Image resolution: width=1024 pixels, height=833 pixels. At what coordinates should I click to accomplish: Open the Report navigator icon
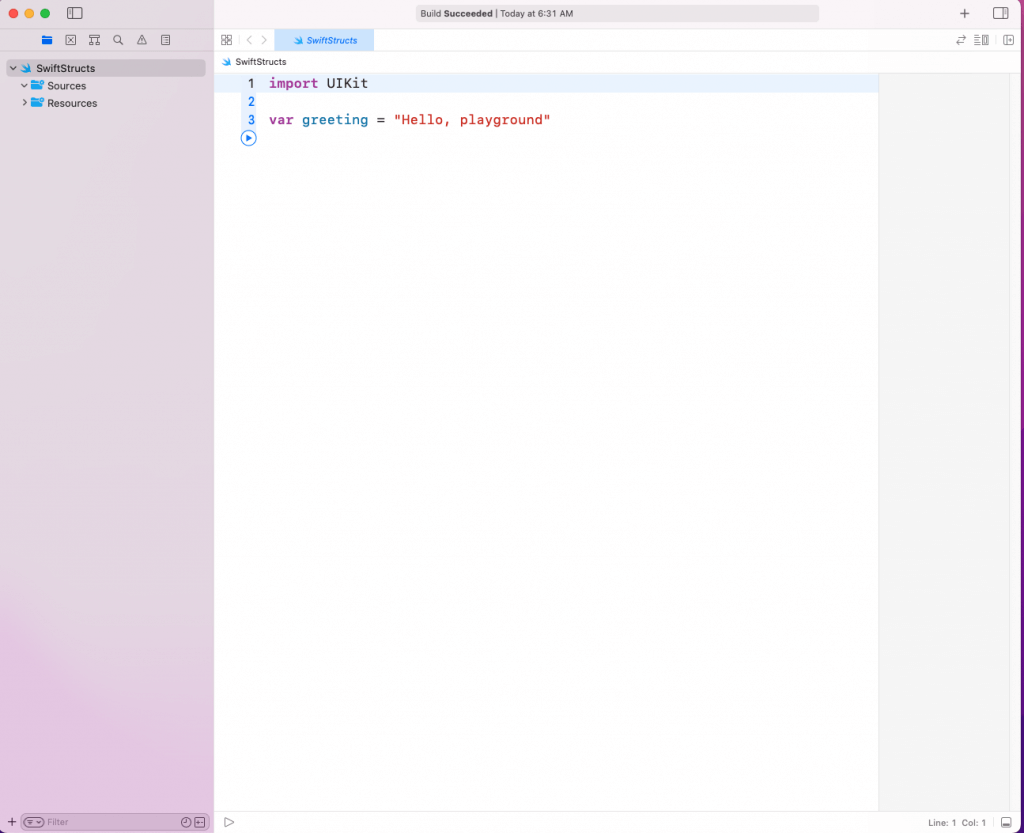point(165,40)
